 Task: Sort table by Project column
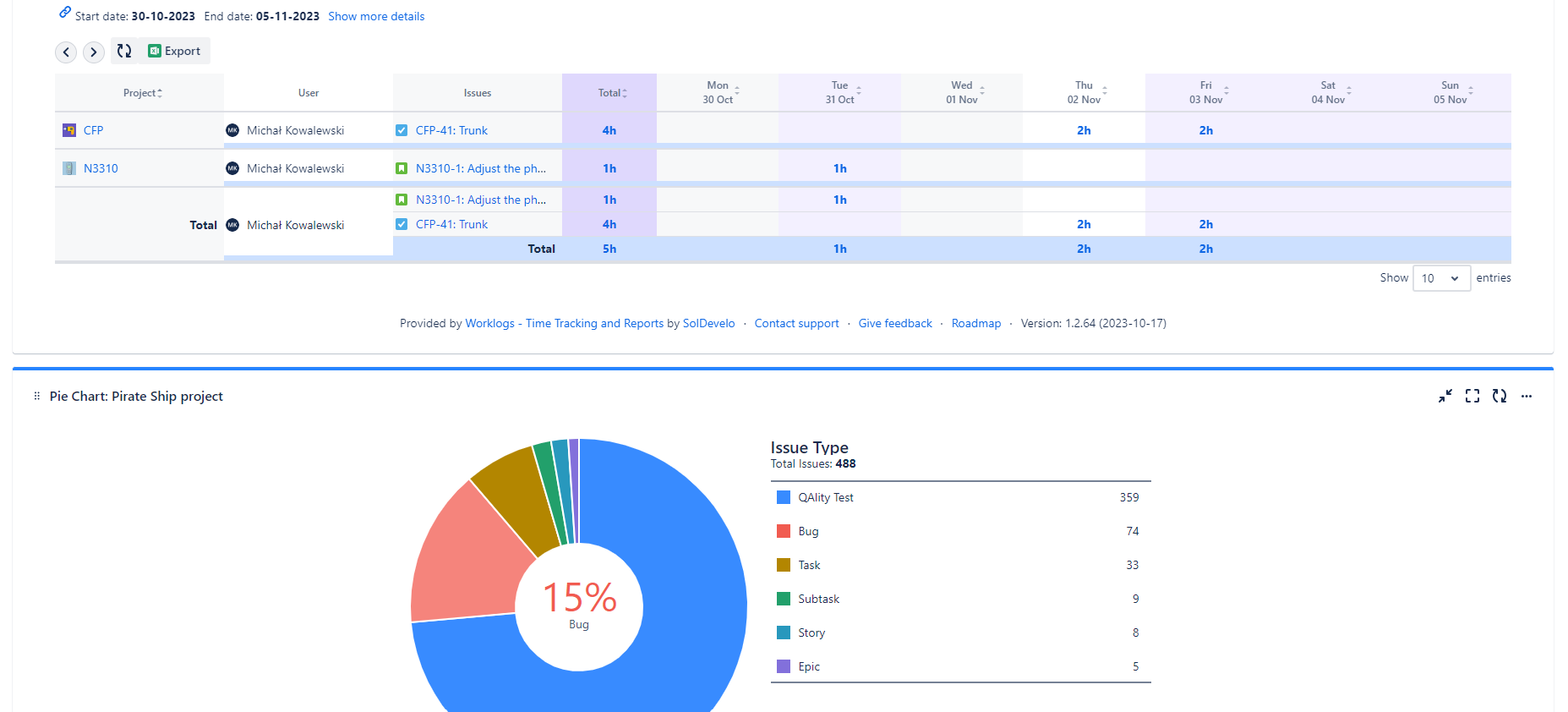tap(142, 93)
